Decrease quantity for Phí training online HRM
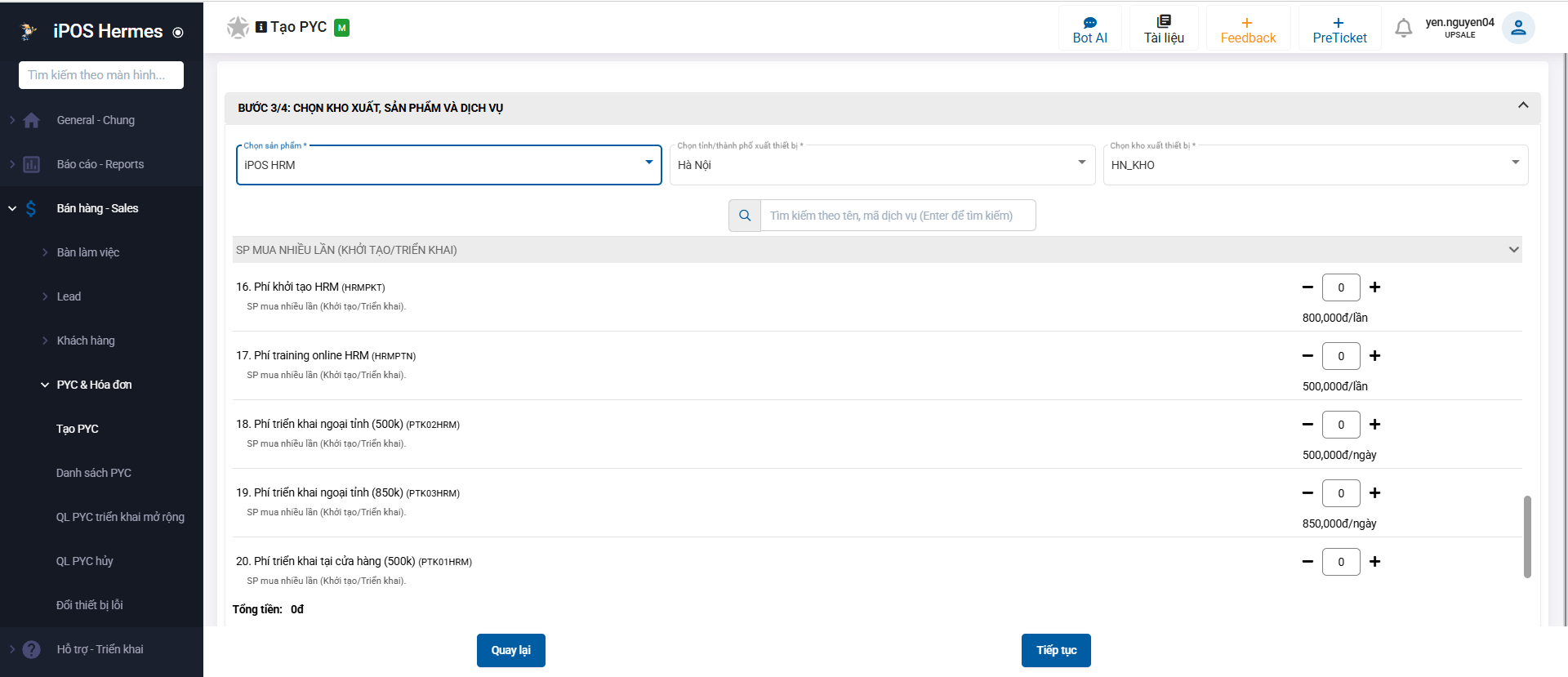1568x677 pixels. click(x=1307, y=356)
